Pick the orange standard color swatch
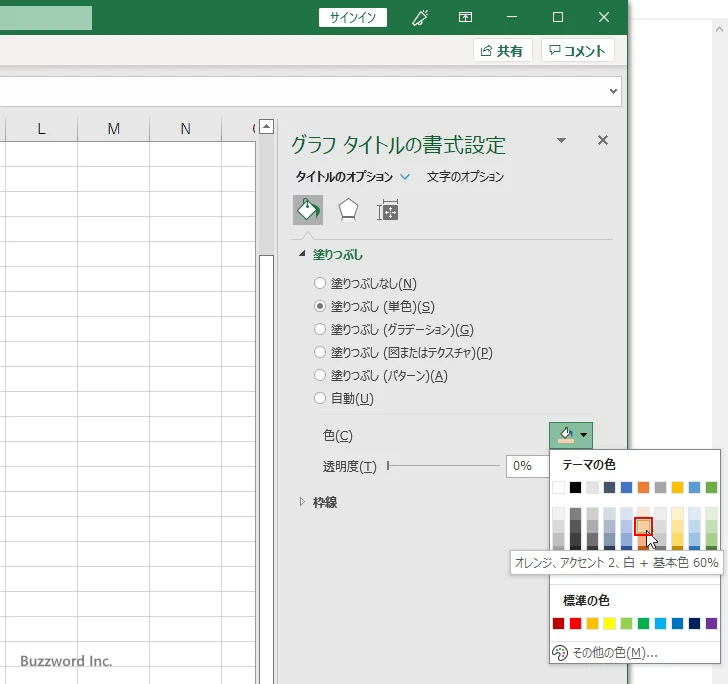Screen dimensions: 728x684 pyautogui.click(x=592, y=623)
